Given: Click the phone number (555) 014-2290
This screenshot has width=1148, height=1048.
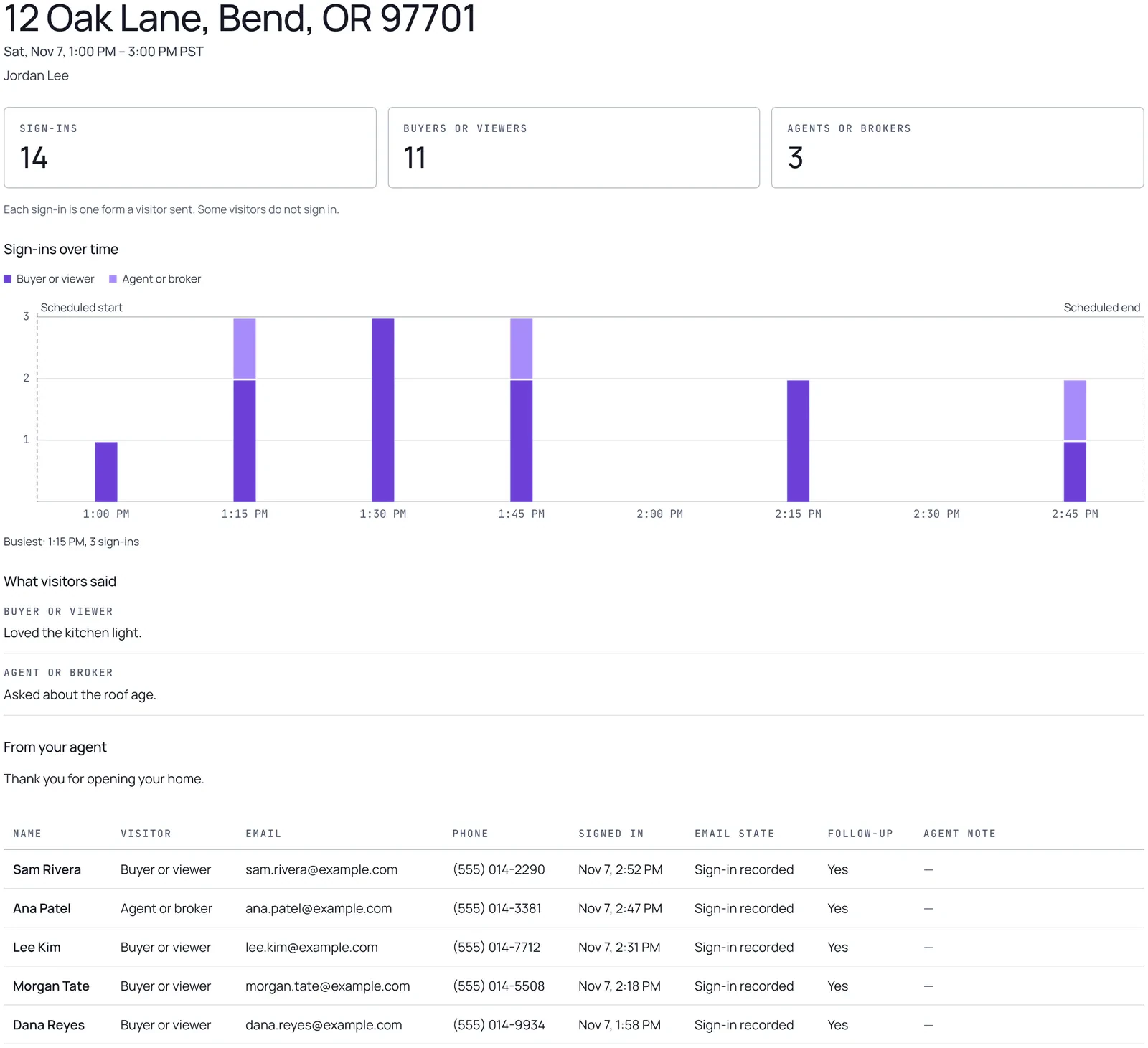Looking at the screenshot, I should pos(499,869).
